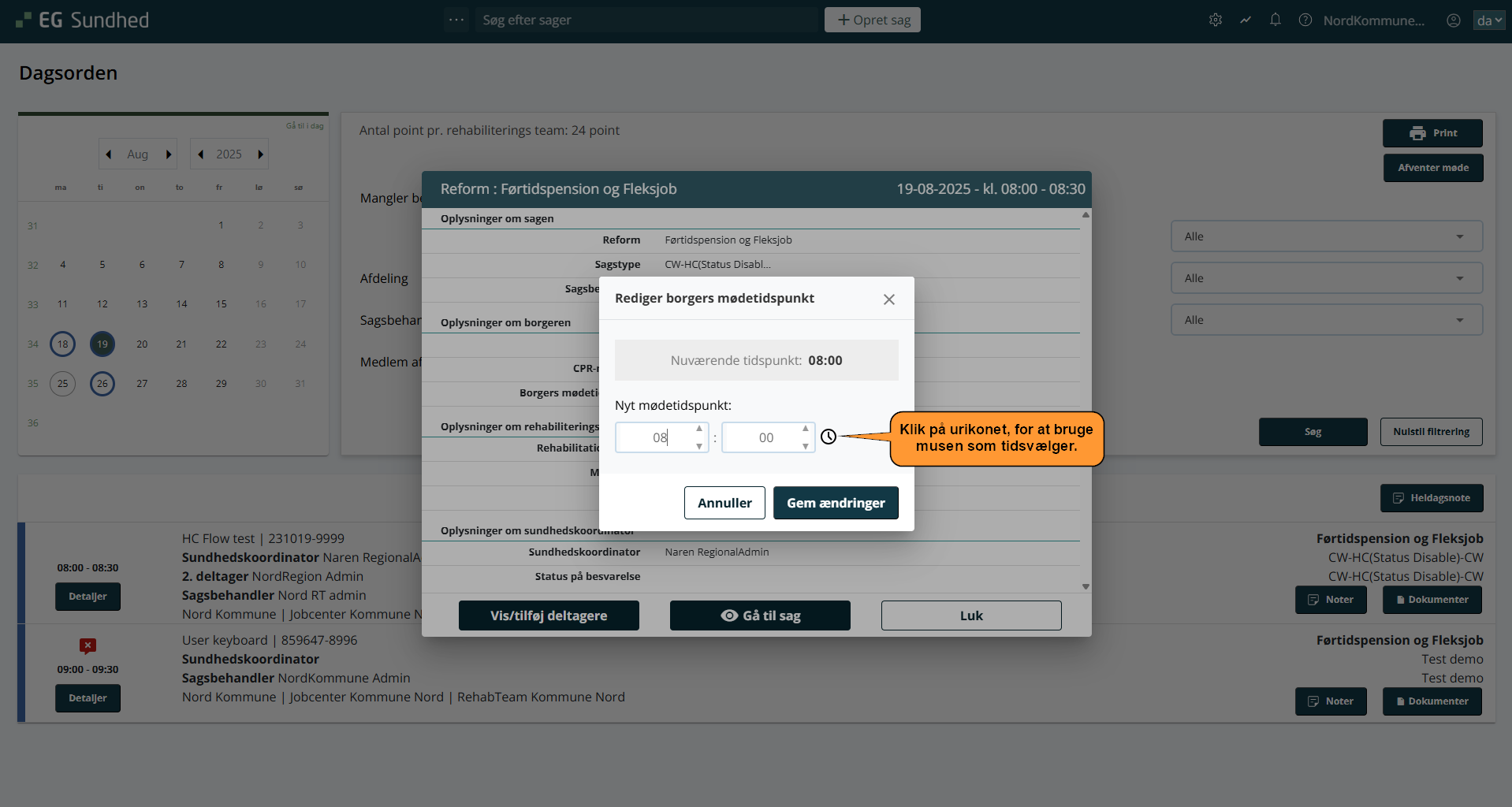Viewport: 1512px width, 807px height.
Task: Click the three-dots menu beside search
Action: point(456,20)
